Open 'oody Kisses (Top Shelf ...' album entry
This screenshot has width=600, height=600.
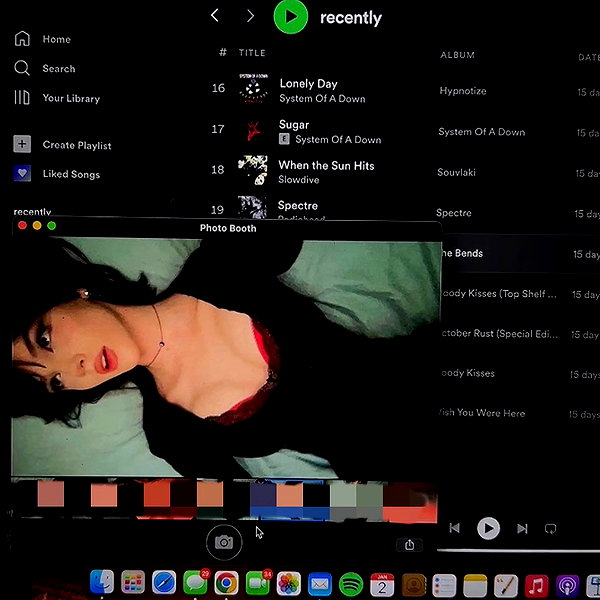[499, 293]
